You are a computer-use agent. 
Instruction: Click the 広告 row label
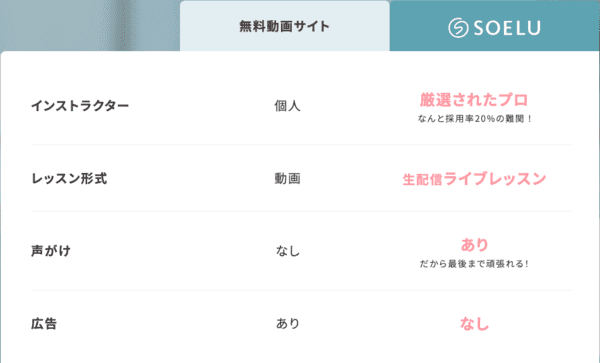coord(44,324)
